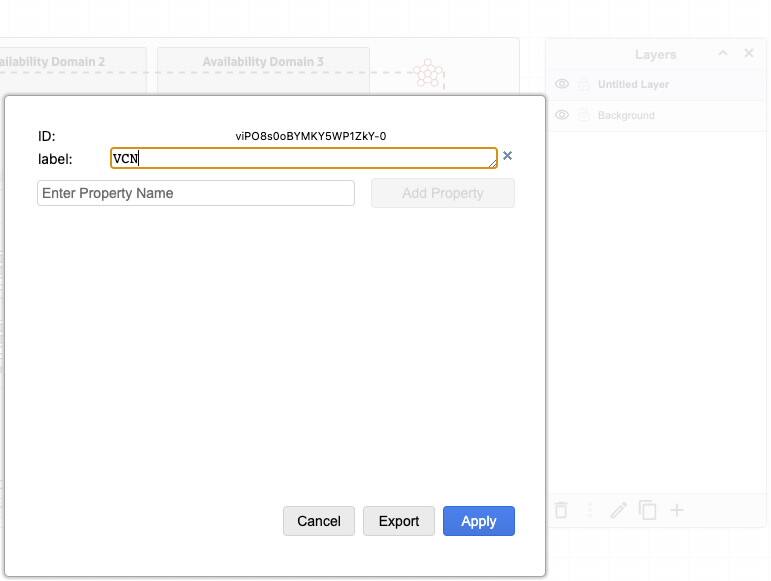Screen dimensions: 771x581
Task: Add a new layer with the plus icon
Action: pos(677,511)
